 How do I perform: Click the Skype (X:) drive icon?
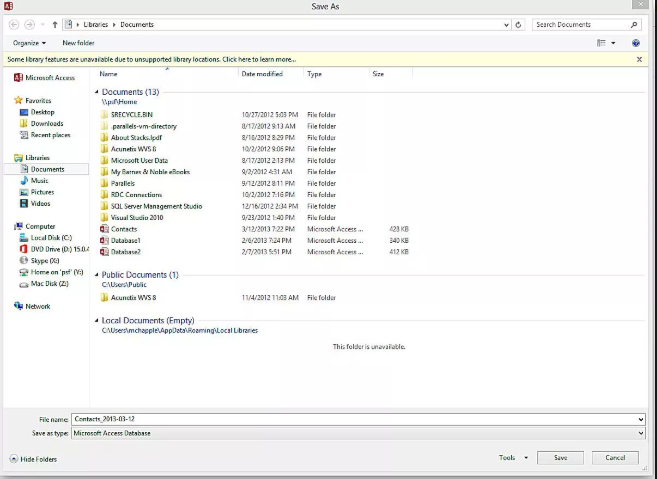tap(24, 260)
